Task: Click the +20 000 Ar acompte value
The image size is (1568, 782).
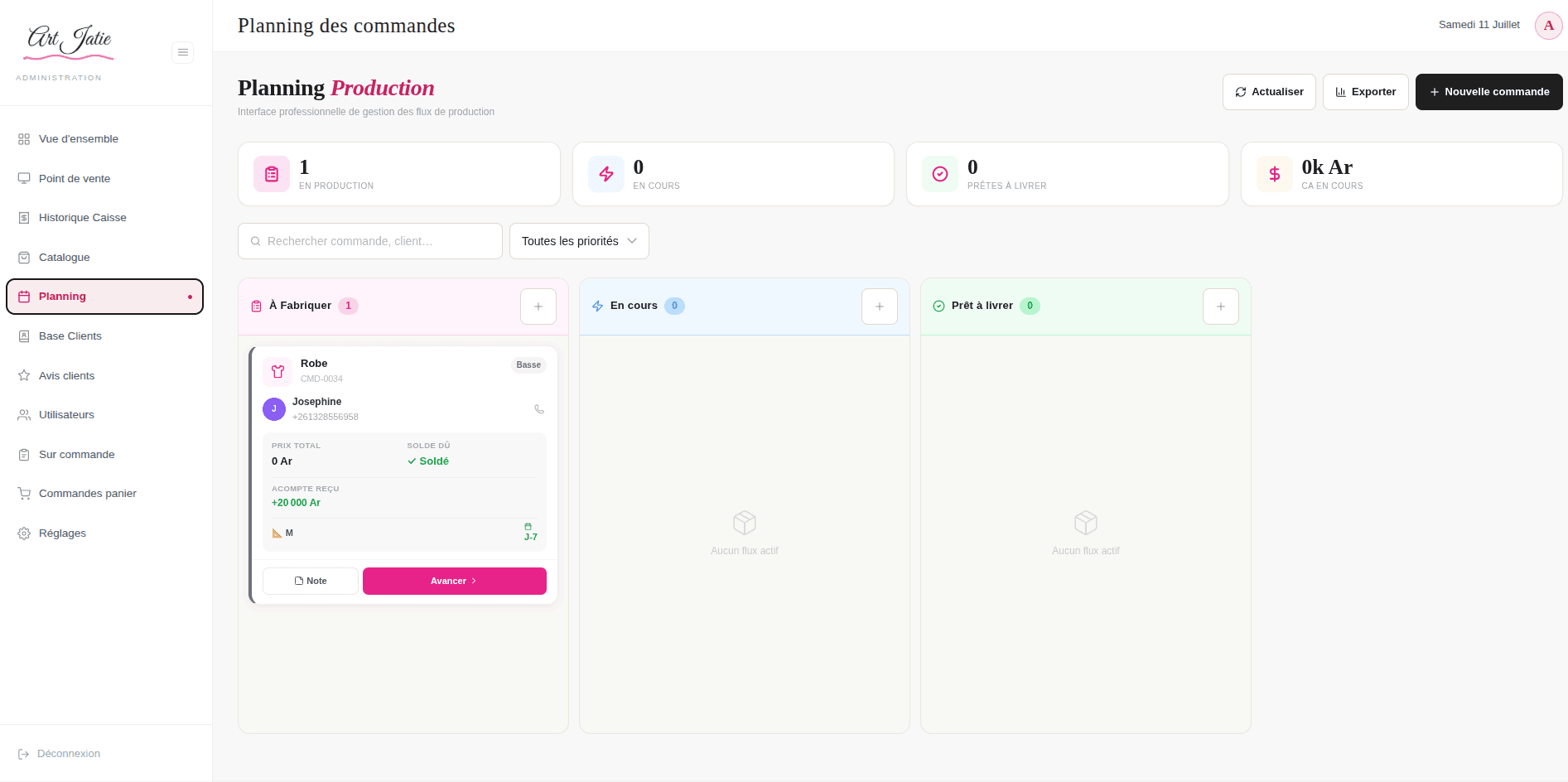Action: 296,503
